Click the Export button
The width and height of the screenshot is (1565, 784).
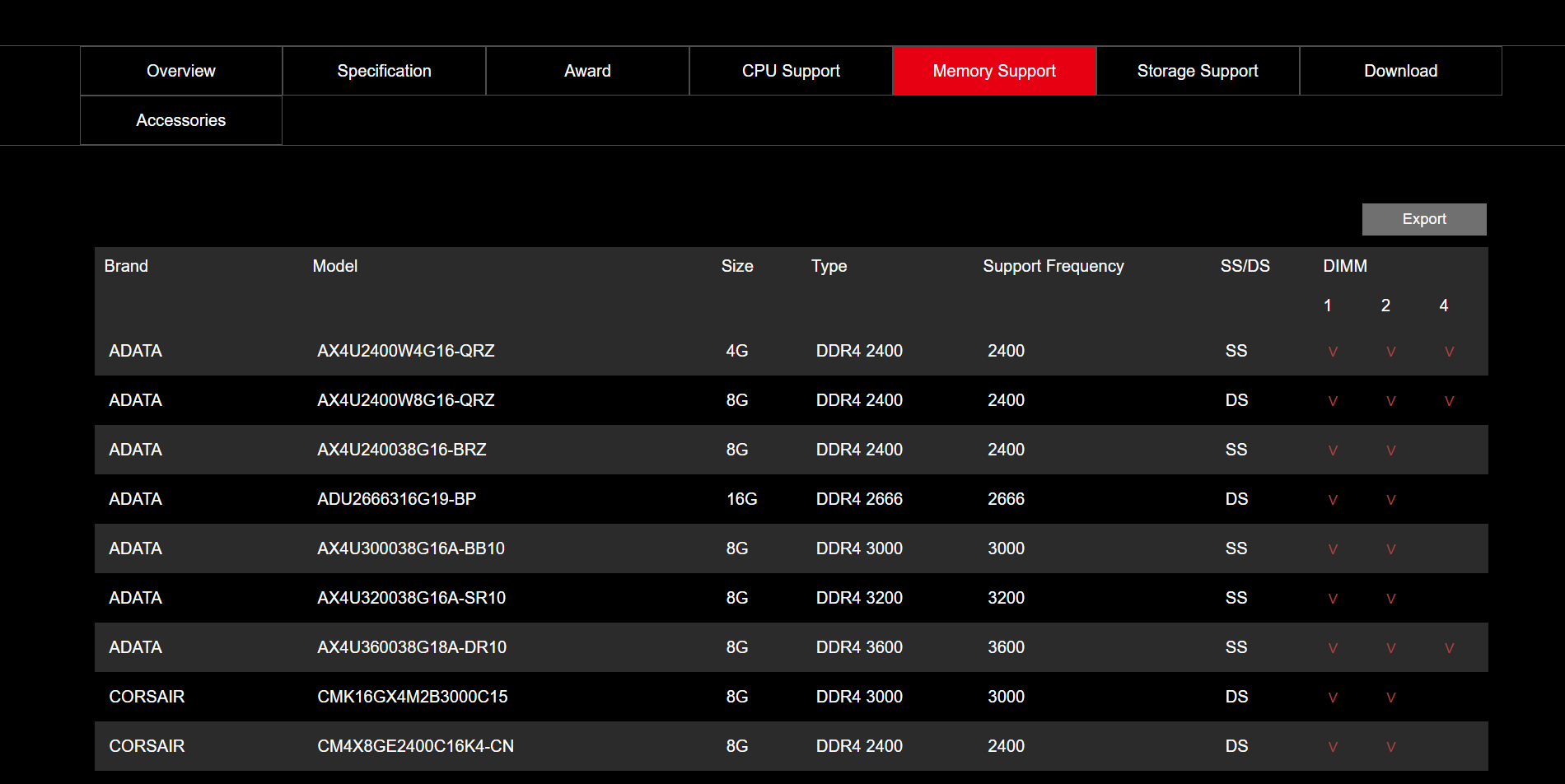tap(1424, 219)
